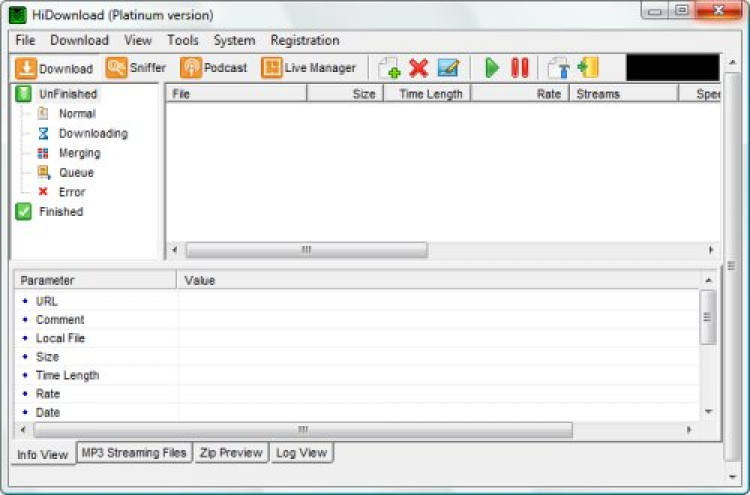
Task: Click the black speed graph display
Action: (x=673, y=67)
